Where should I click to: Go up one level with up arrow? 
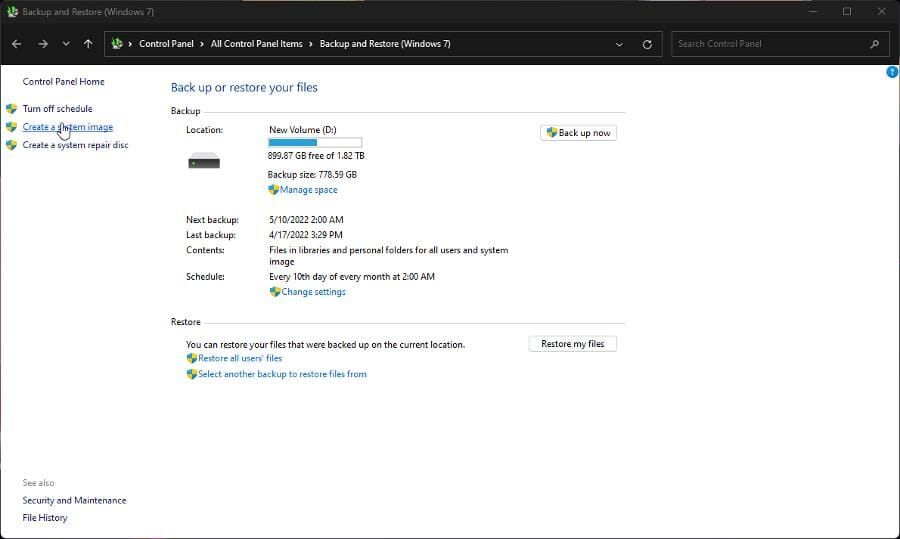[x=88, y=44]
